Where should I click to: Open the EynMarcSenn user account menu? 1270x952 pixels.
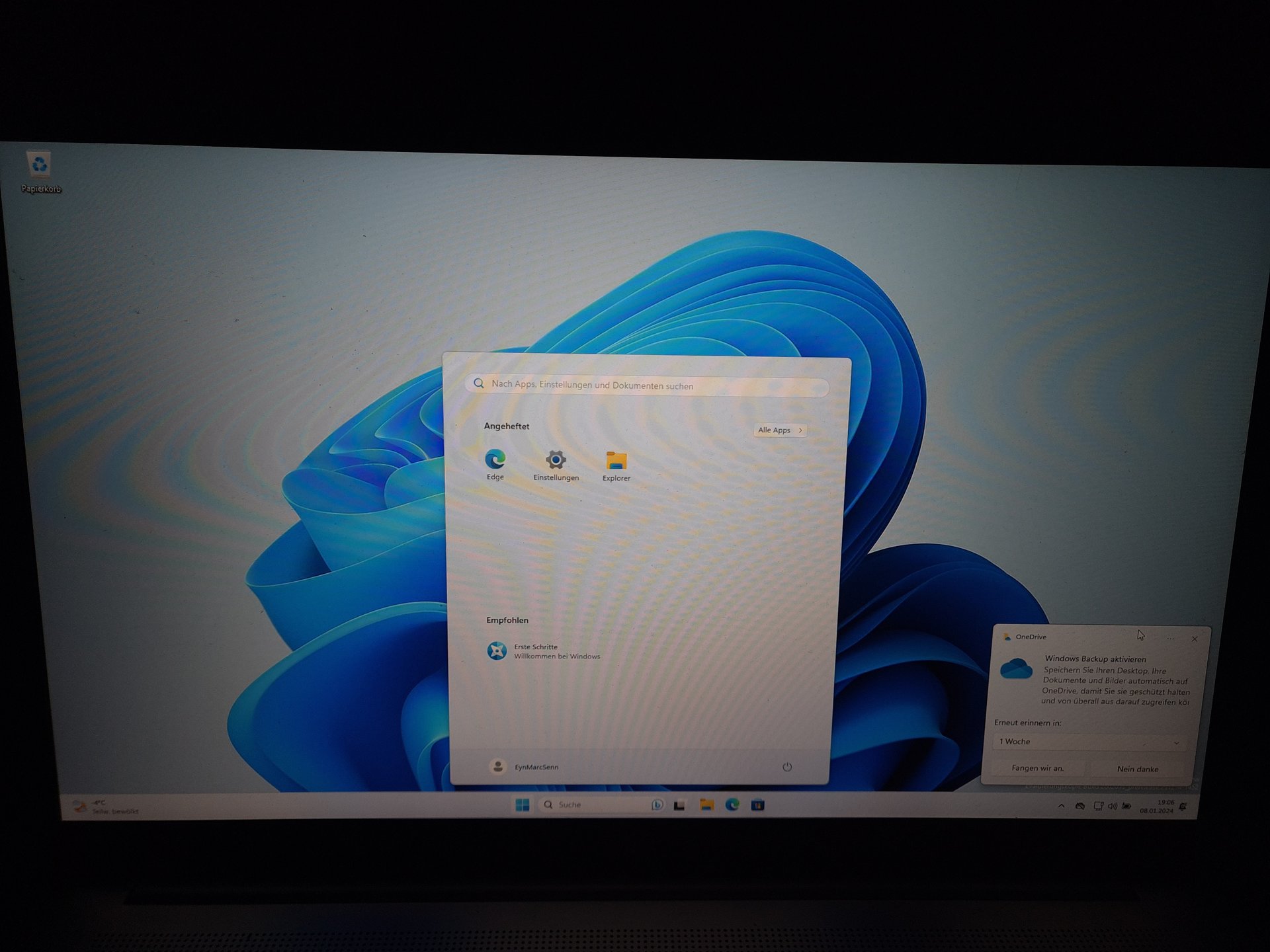[x=524, y=766]
